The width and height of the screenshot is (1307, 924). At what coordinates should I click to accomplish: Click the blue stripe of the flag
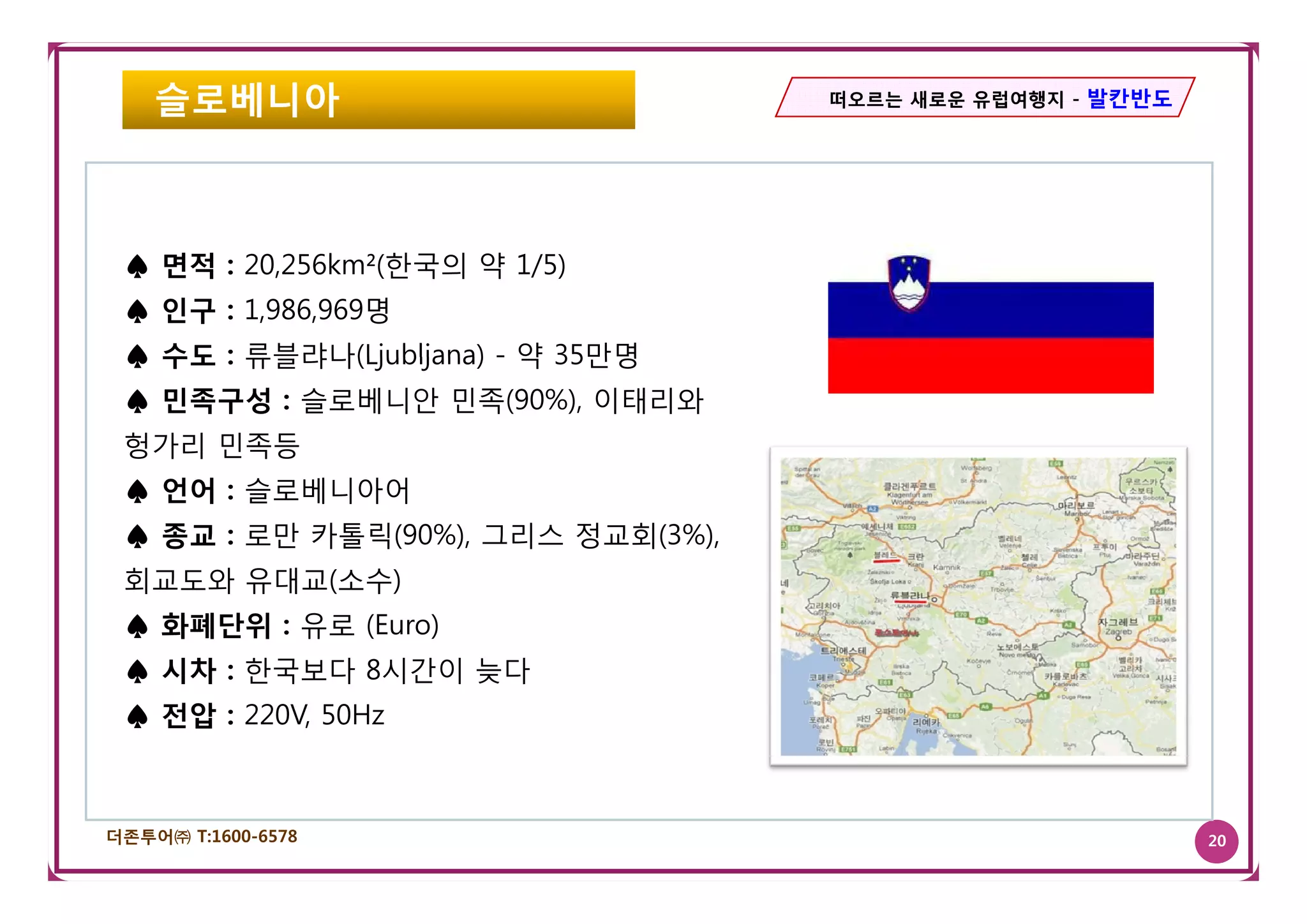coord(990,310)
